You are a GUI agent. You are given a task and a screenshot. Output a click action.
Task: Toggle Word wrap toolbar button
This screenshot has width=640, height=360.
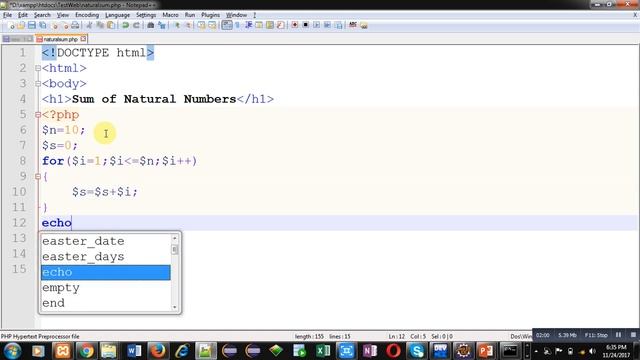[227, 25]
